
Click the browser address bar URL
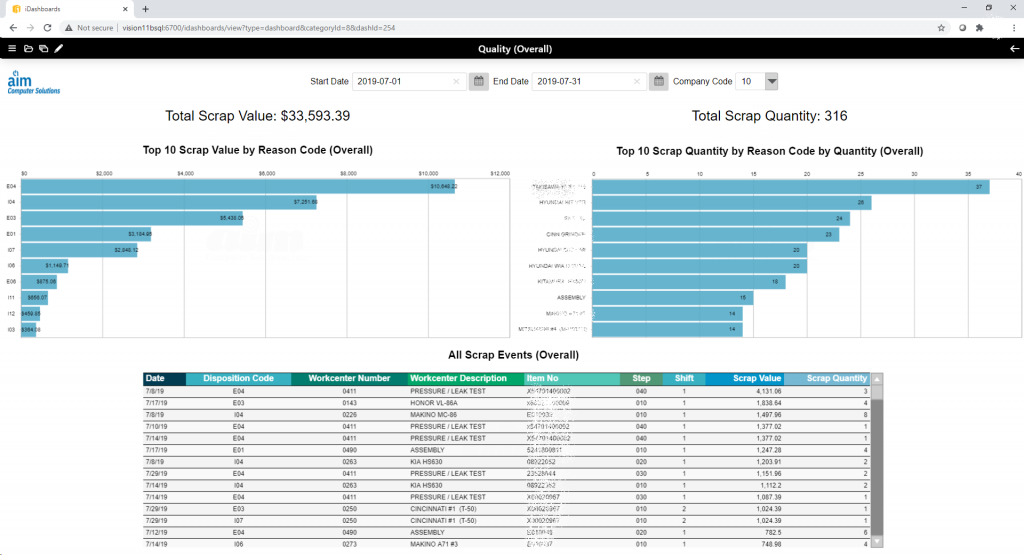(x=259, y=27)
